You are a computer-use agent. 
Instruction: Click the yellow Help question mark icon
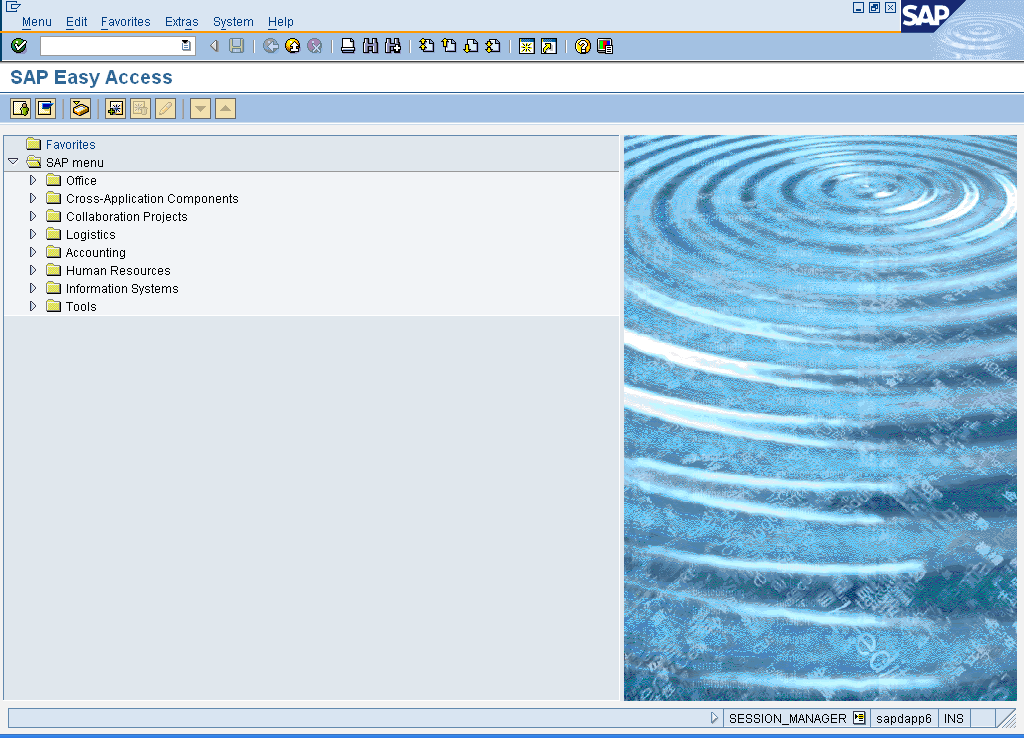click(583, 46)
